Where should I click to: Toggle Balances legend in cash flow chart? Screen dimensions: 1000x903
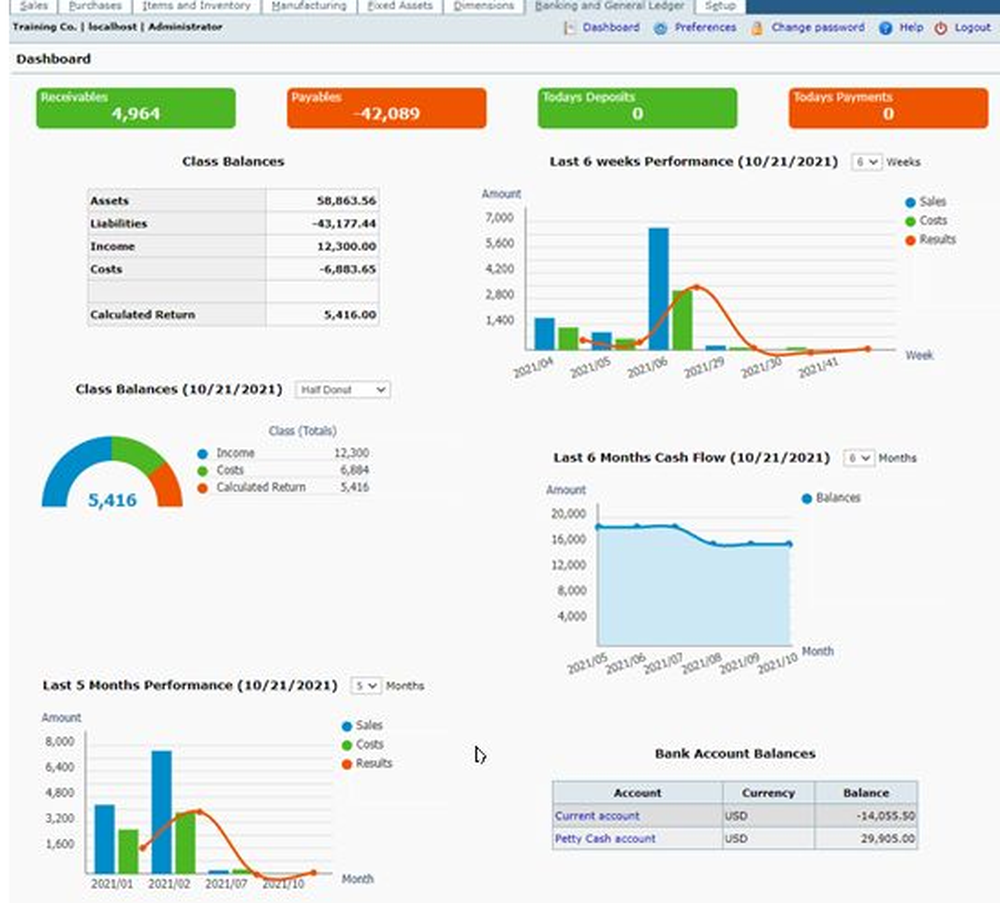coord(831,498)
